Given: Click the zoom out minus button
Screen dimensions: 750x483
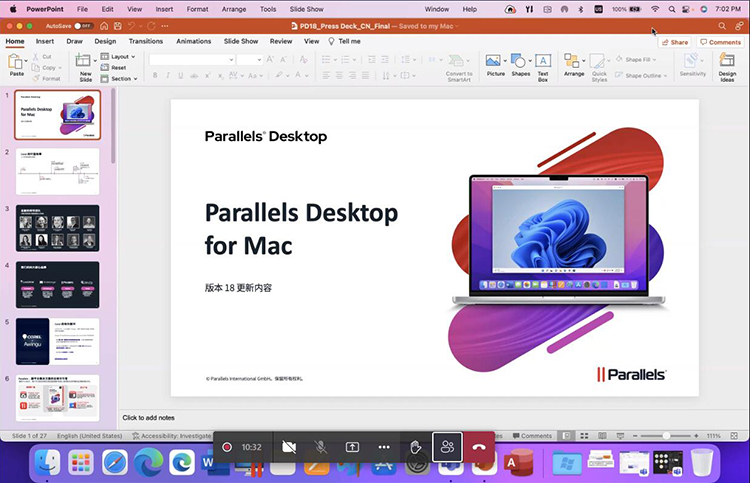Looking at the screenshot, I should (x=635, y=436).
